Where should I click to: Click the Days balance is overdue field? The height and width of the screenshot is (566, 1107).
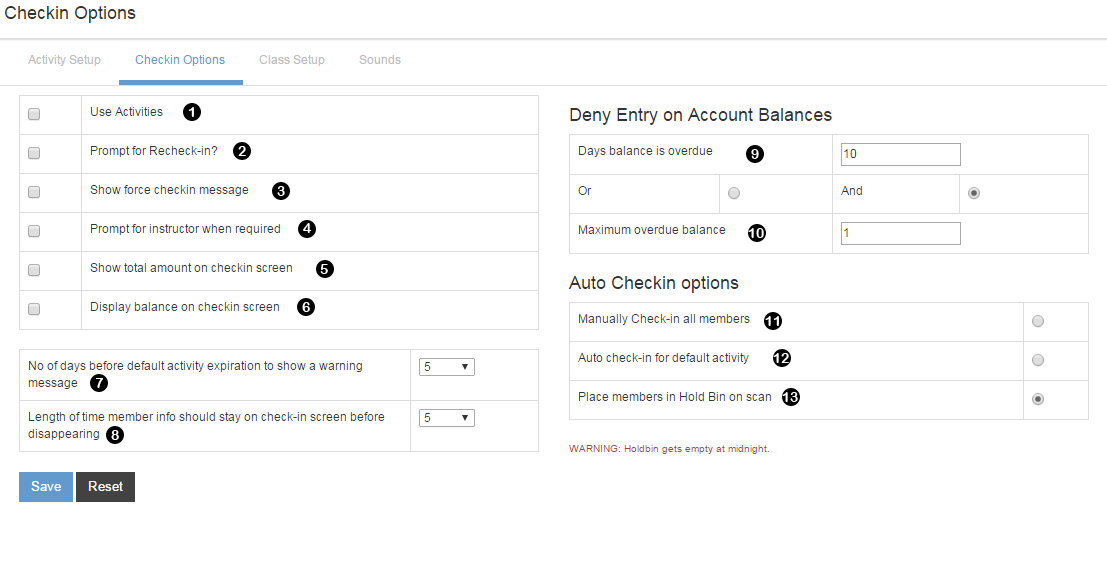click(x=900, y=154)
